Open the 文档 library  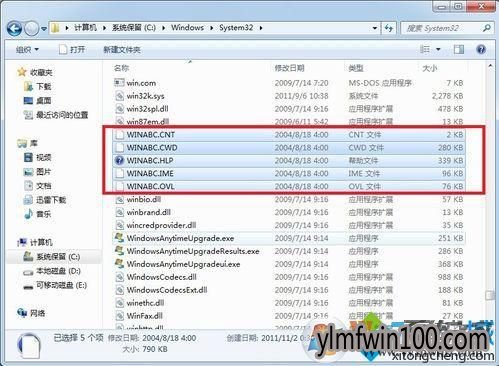point(44,186)
